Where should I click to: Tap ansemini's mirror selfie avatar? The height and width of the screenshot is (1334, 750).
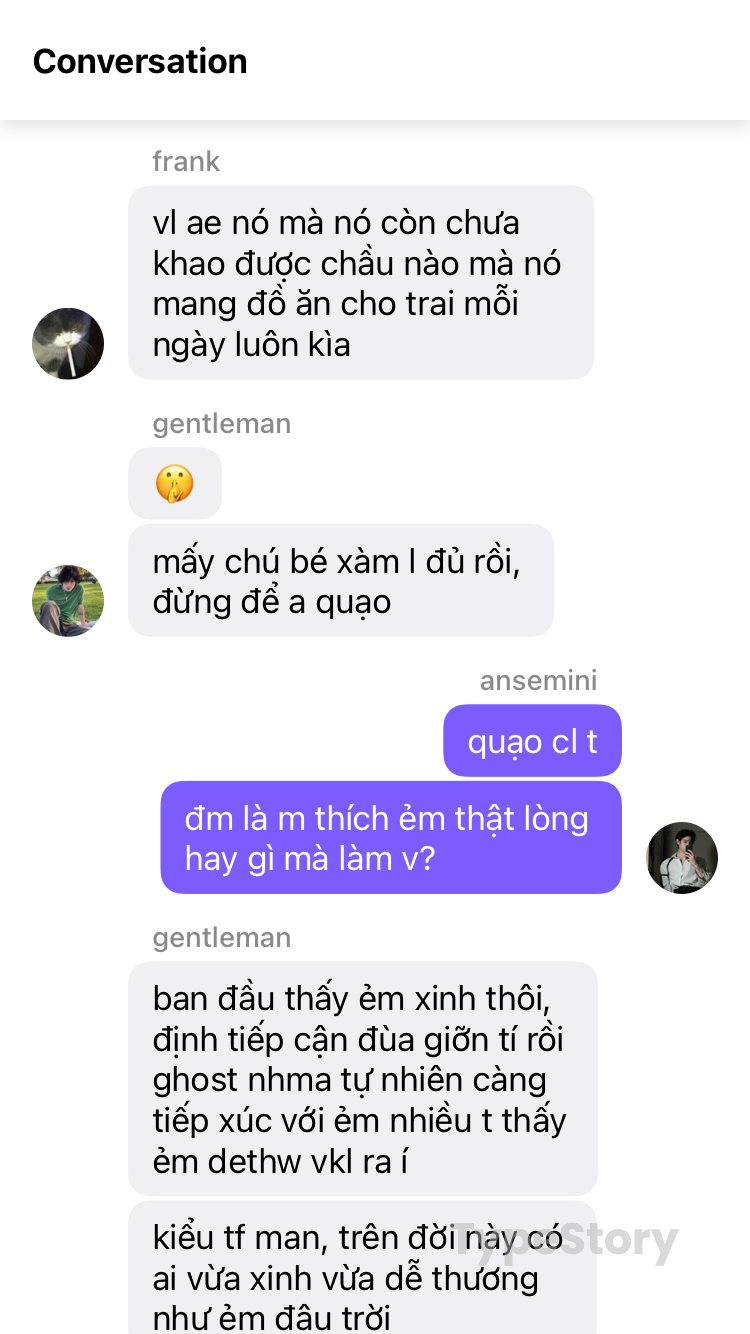tap(682, 858)
